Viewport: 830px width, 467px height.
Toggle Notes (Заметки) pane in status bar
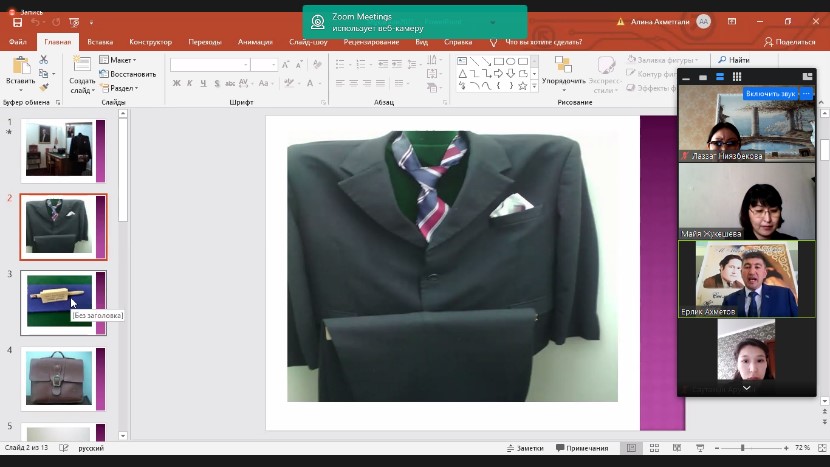(524, 448)
